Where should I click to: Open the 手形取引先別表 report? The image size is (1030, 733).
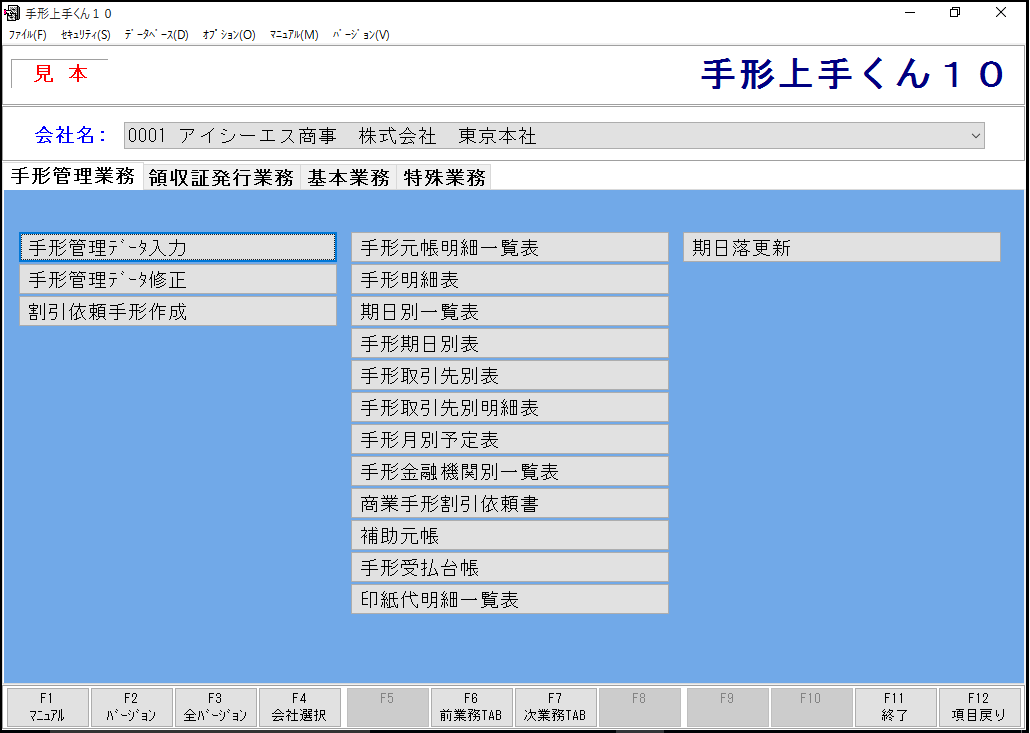(x=510, y=376)
